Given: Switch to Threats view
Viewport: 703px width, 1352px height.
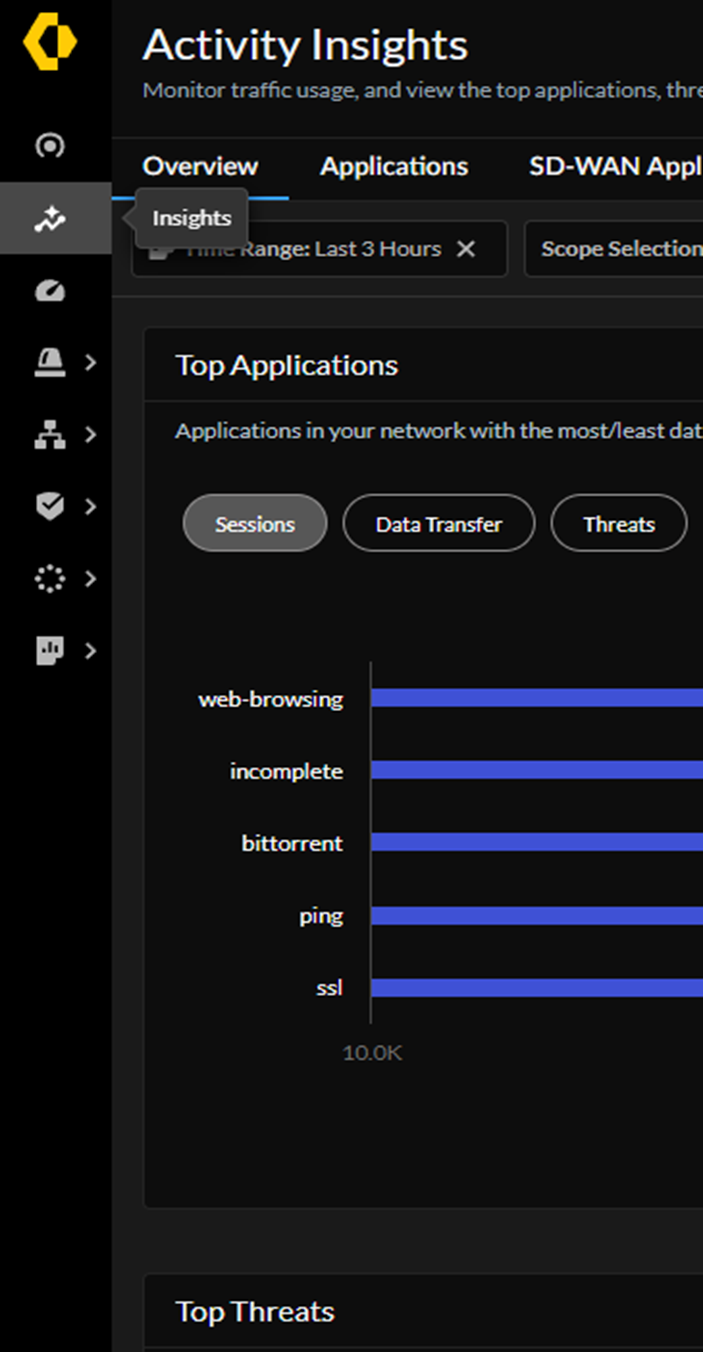Looking at the screenshot, I should (x=618, y=522).
